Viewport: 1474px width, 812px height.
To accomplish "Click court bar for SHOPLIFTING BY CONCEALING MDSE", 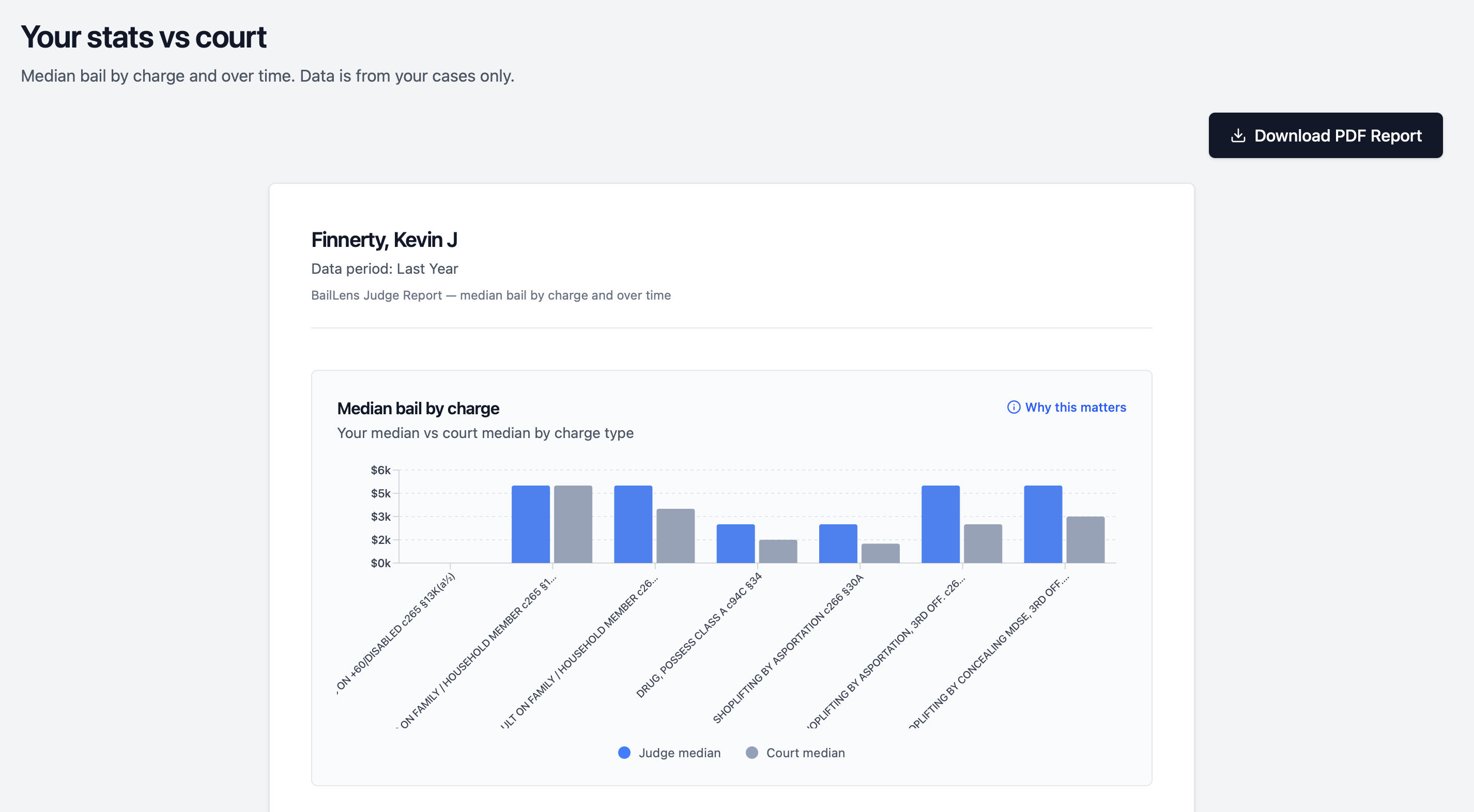I will [1085, 540].
